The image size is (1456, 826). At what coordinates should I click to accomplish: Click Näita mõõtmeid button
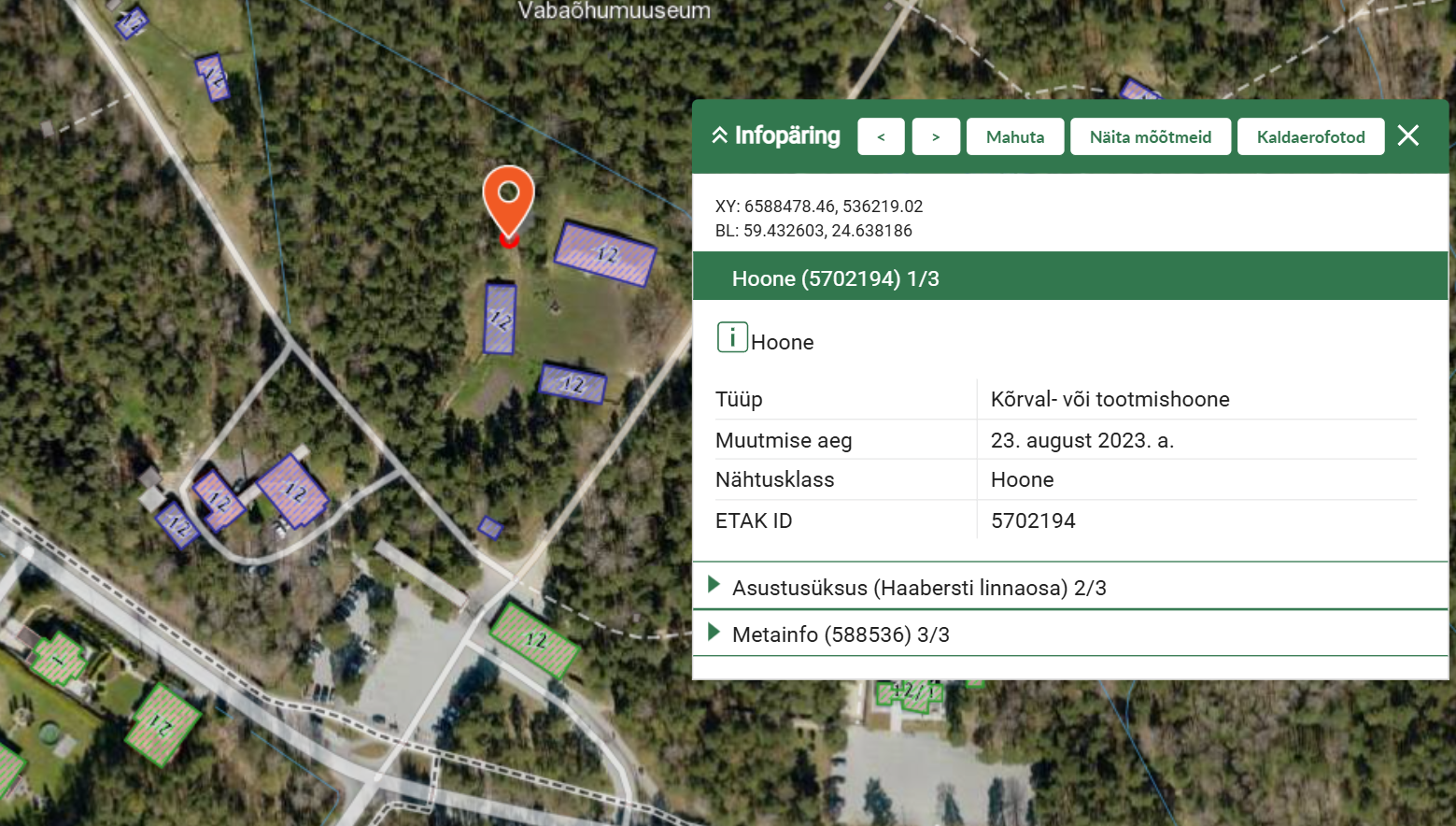pyautogui.click(x=1150, y=137)
